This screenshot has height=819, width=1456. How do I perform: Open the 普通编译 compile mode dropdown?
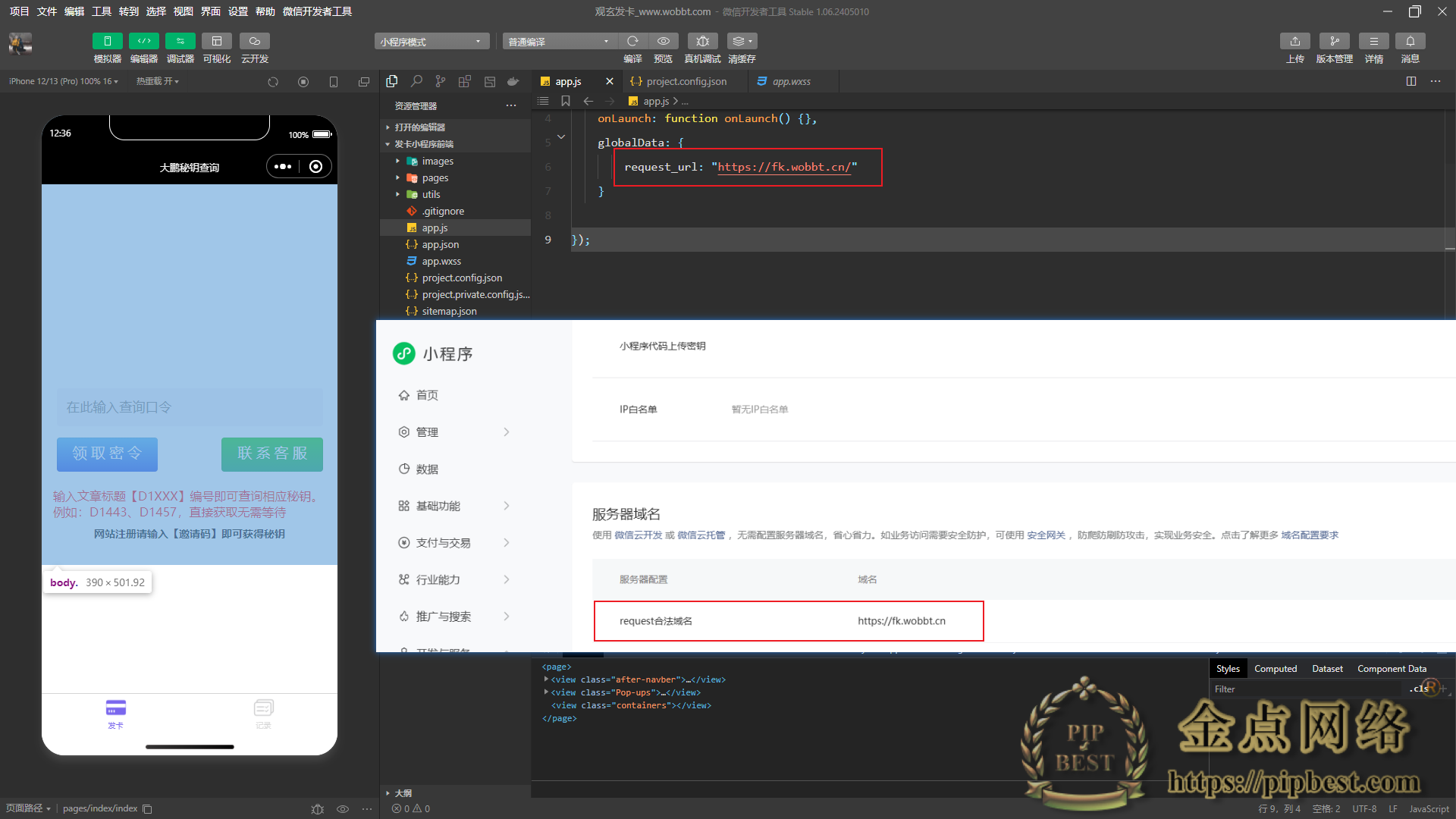559,41
